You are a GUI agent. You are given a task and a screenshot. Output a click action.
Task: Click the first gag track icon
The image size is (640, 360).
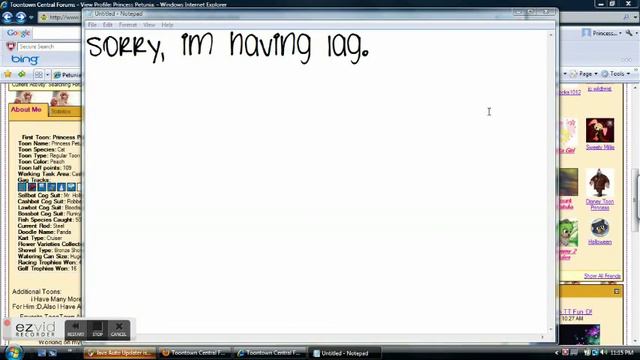coord(22,187)
